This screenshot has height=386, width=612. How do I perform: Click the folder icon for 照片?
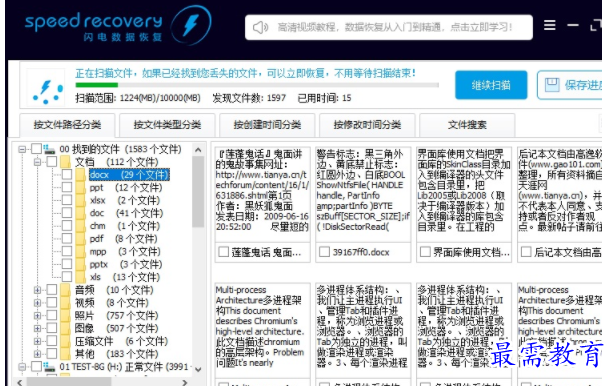click(x=65, y=315)
